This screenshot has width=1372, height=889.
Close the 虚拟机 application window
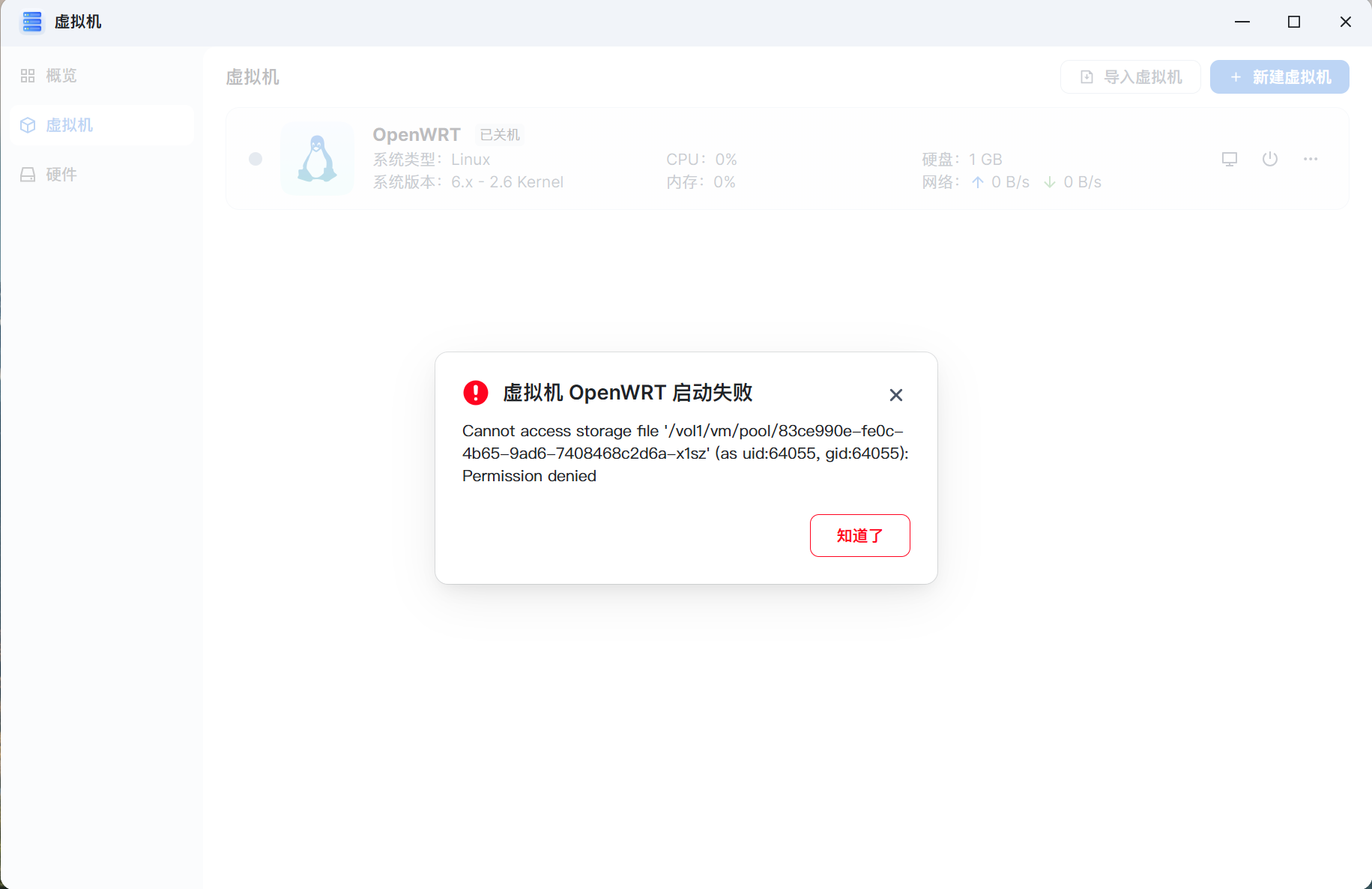[x=1346, y=22]
